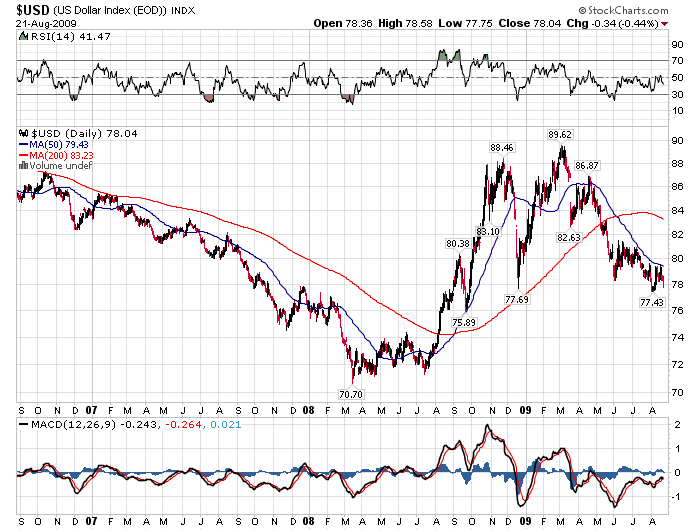700x530 pixels.
Task: Click the Volume bars legend icon
Action: tap(23, 166)
